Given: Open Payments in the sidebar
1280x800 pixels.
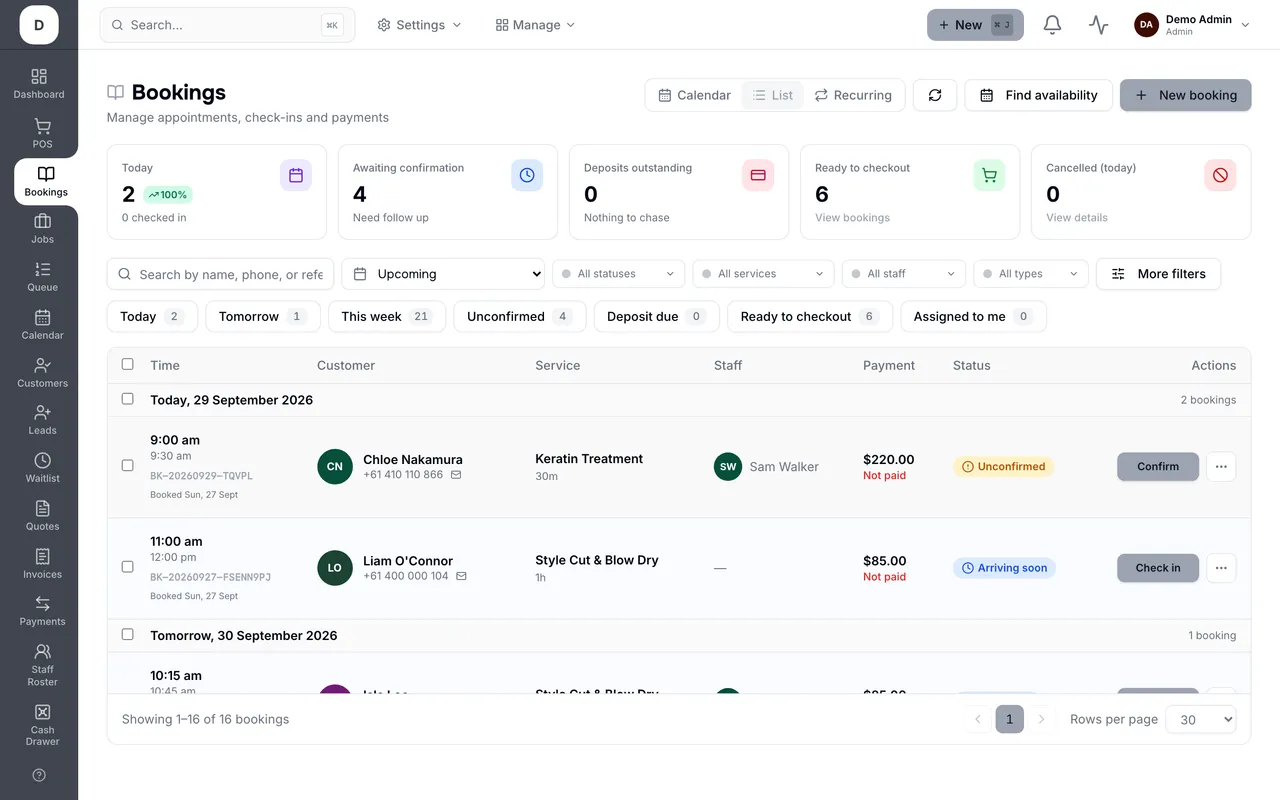Looking at the screenshot, I should coord(42,611).
